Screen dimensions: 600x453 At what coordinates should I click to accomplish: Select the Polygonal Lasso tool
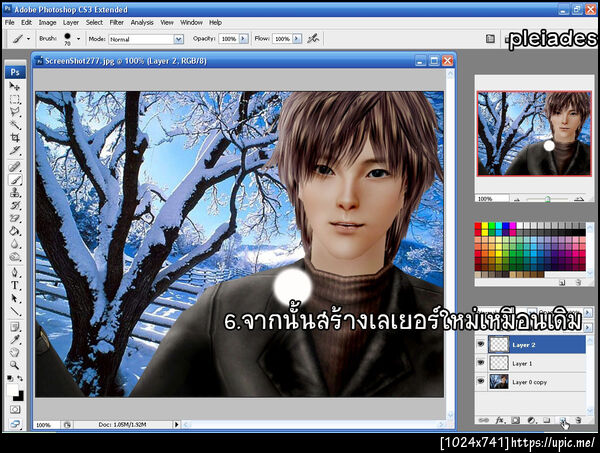(x=14, y=112)
